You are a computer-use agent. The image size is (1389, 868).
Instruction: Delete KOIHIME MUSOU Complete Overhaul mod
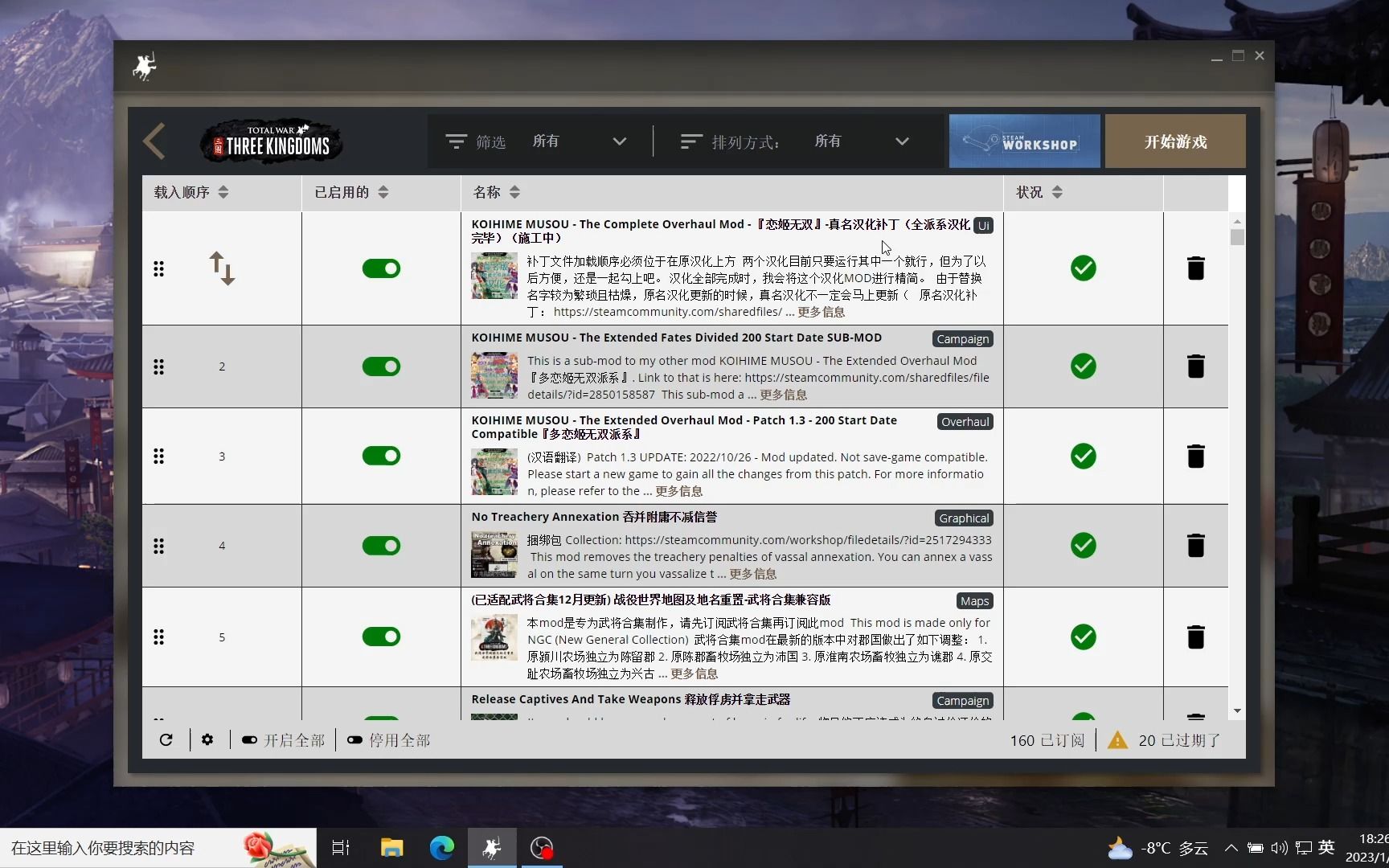[x=1196, y=268]
